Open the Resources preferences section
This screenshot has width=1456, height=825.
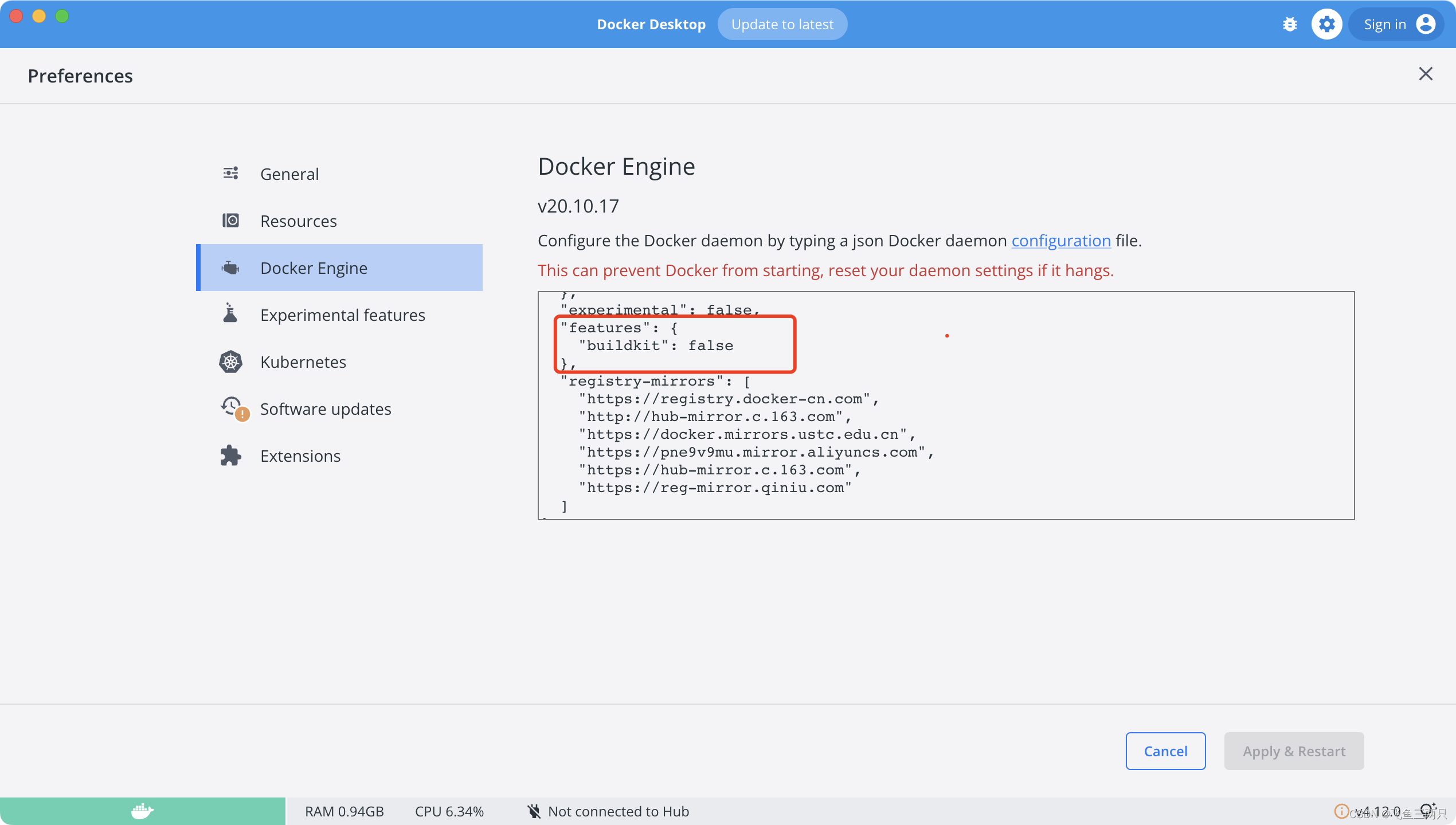click(x=339, y=221)
